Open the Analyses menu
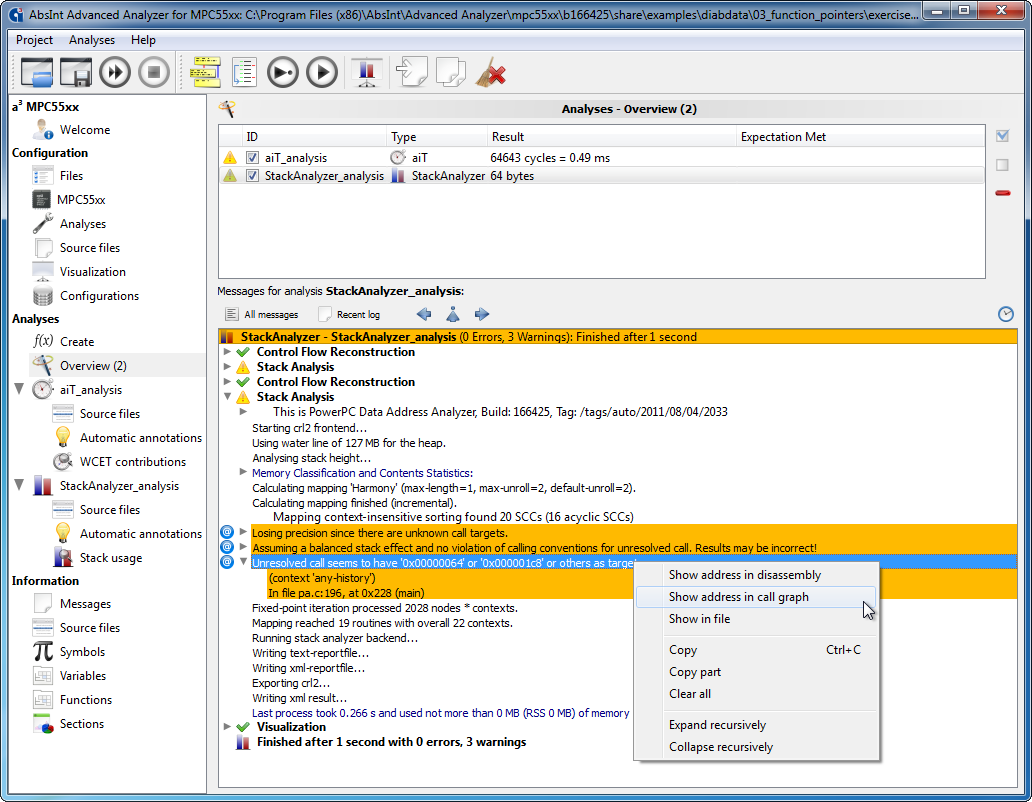 [x=91, y=40]
